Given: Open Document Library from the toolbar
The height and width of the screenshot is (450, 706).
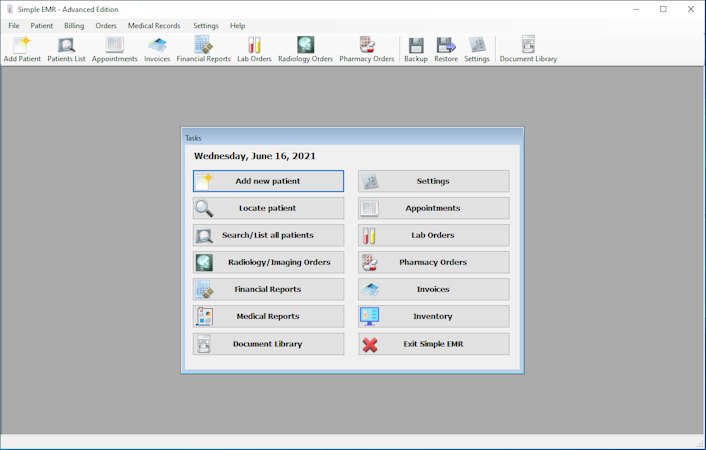Looking at the screenshot, I should coord(528,50).
